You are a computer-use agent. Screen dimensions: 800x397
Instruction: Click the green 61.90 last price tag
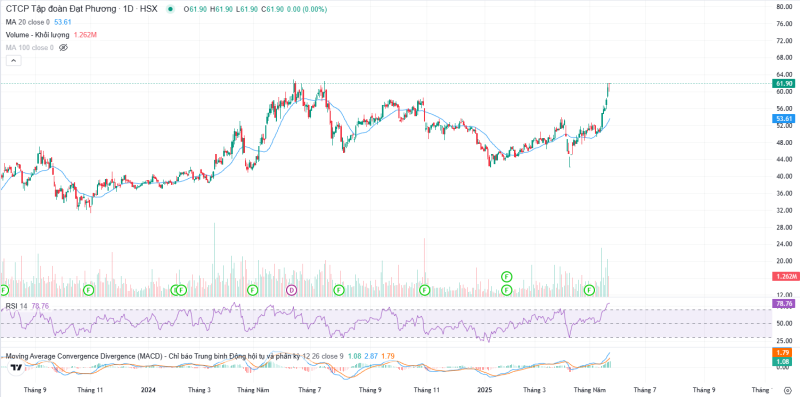(784, 83)
